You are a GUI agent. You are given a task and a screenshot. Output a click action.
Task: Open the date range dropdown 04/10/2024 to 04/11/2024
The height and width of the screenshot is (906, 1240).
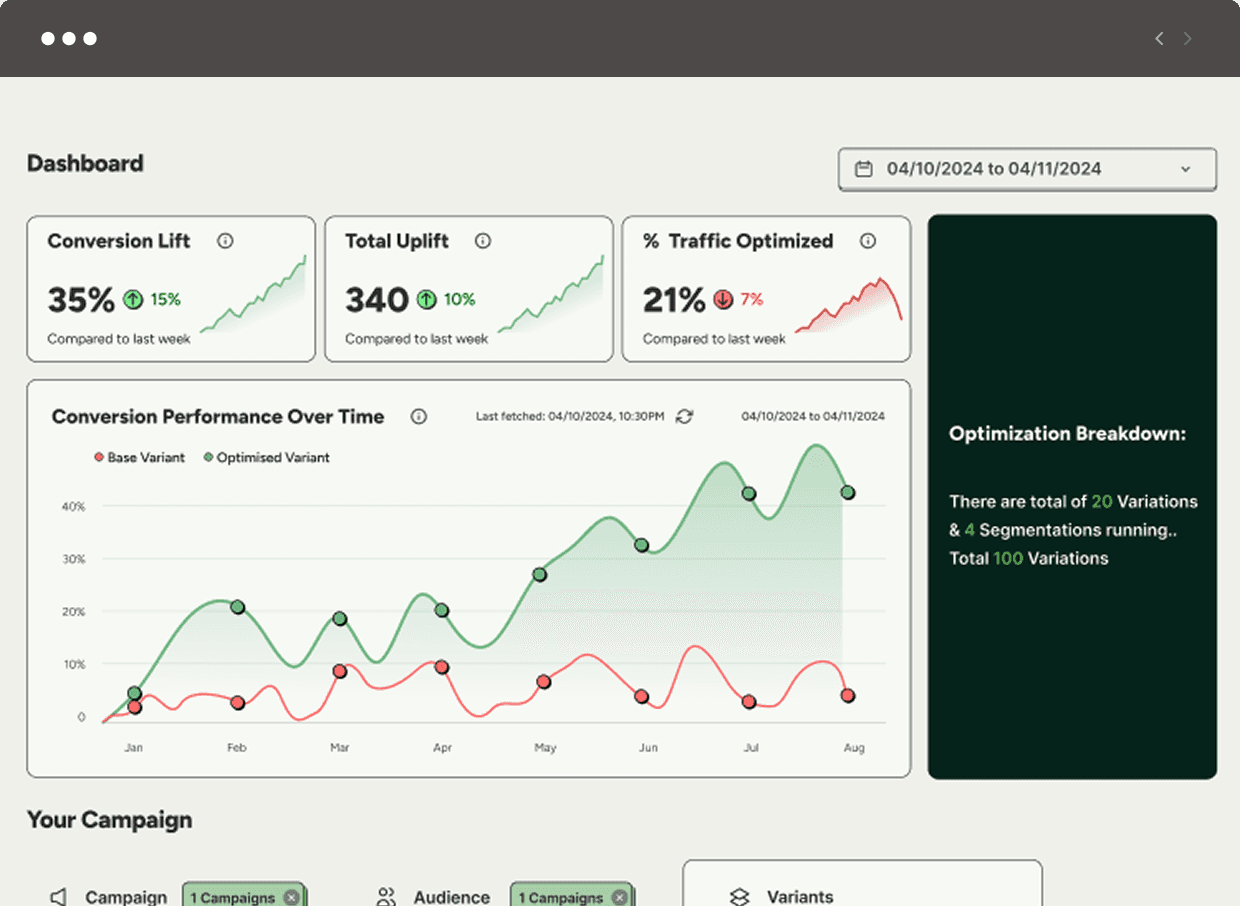1027,169
